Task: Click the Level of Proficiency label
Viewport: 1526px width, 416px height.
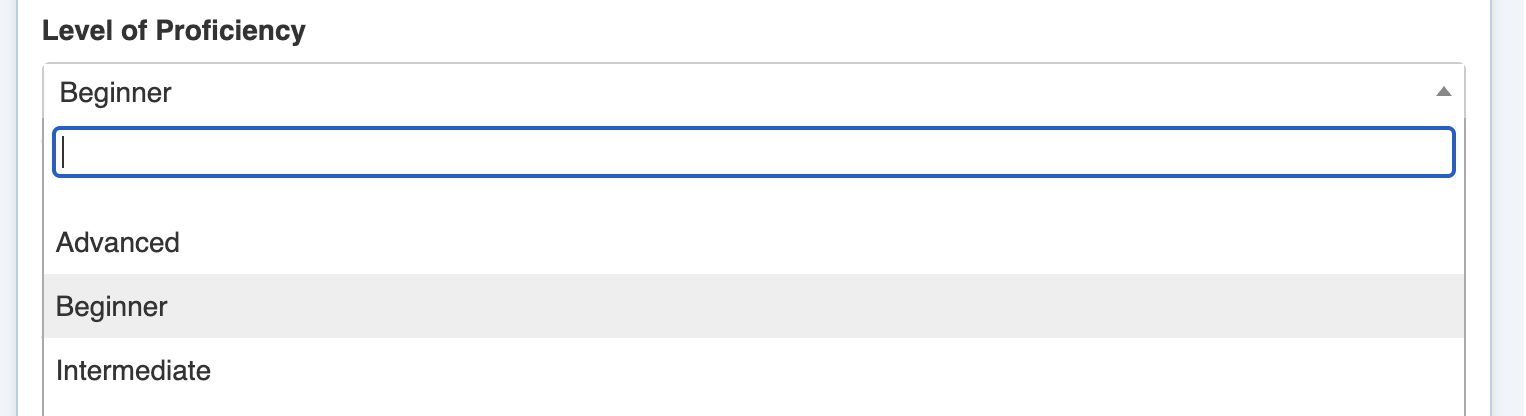Action: 173,31
